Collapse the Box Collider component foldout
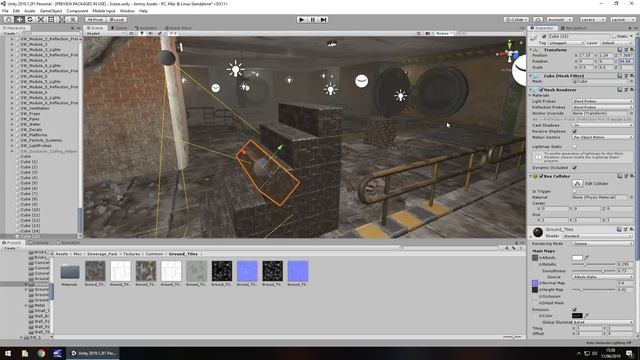 pos(531,176)
